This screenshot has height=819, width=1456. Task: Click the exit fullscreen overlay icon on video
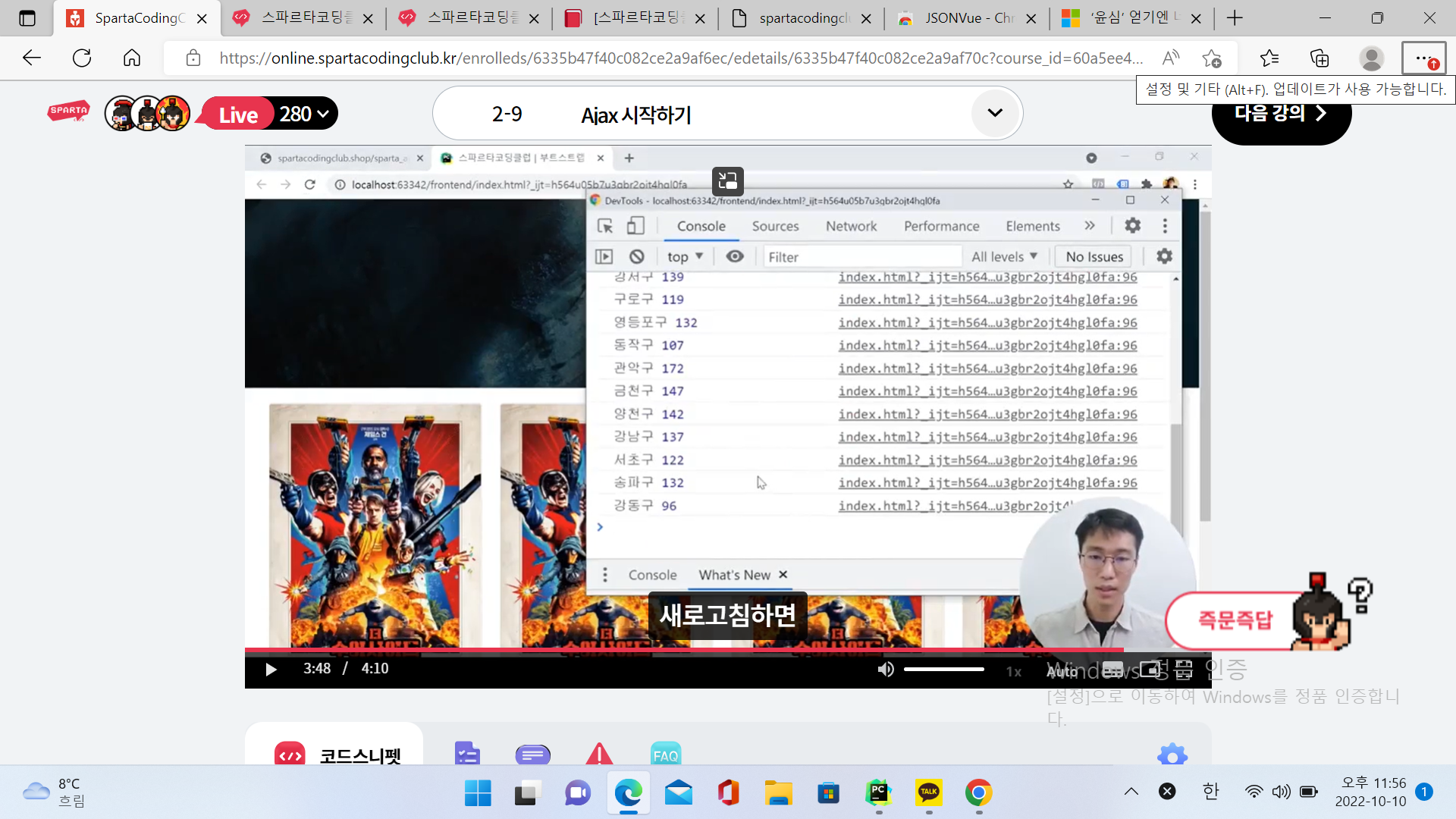coord(727,180)
